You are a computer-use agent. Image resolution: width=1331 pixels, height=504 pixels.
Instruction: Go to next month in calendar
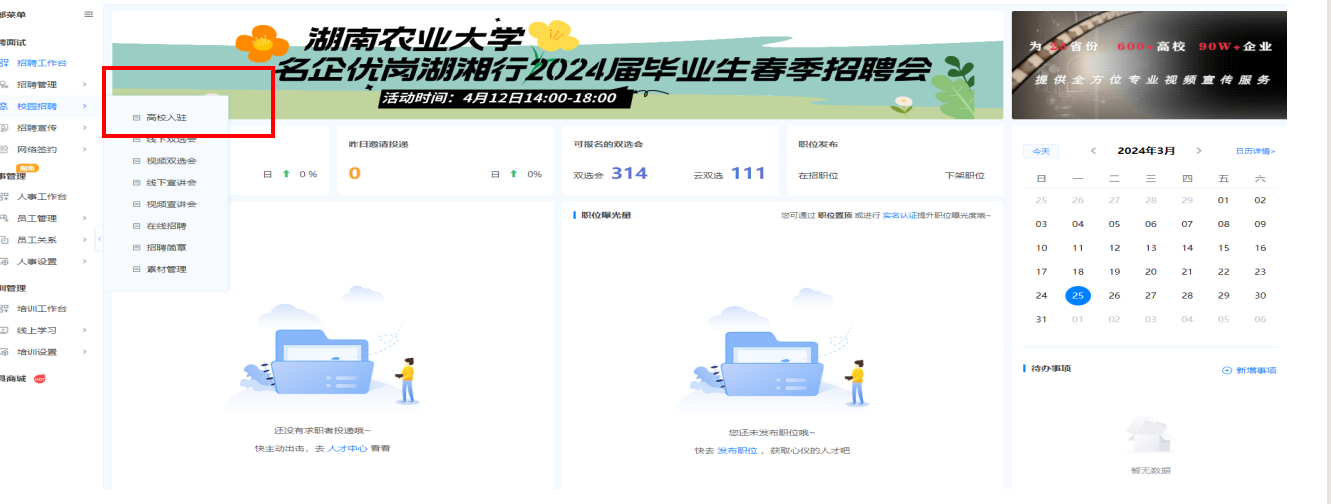[x=1199, y=151]
